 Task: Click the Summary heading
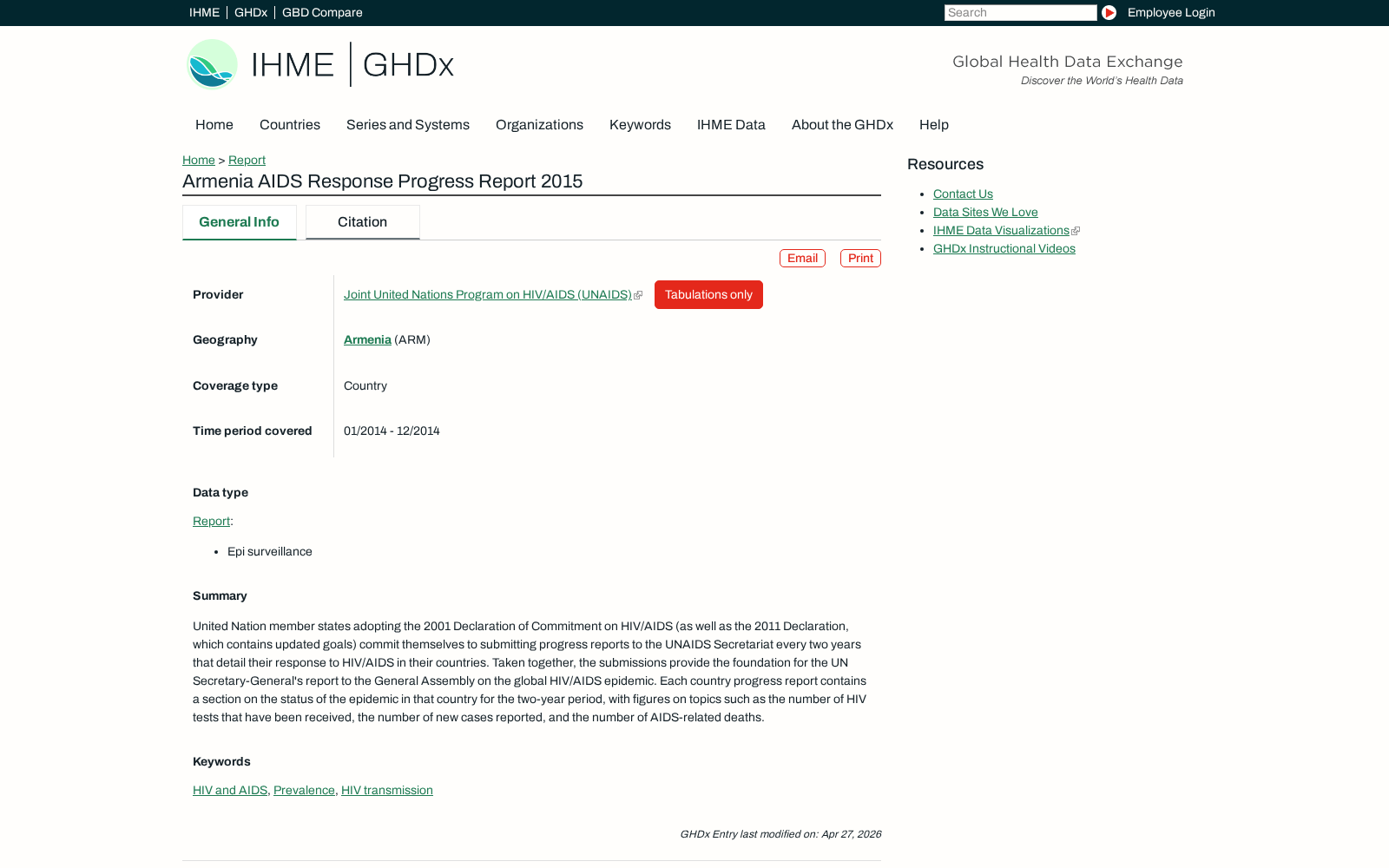pyautogui.click(x=220, y=596)
